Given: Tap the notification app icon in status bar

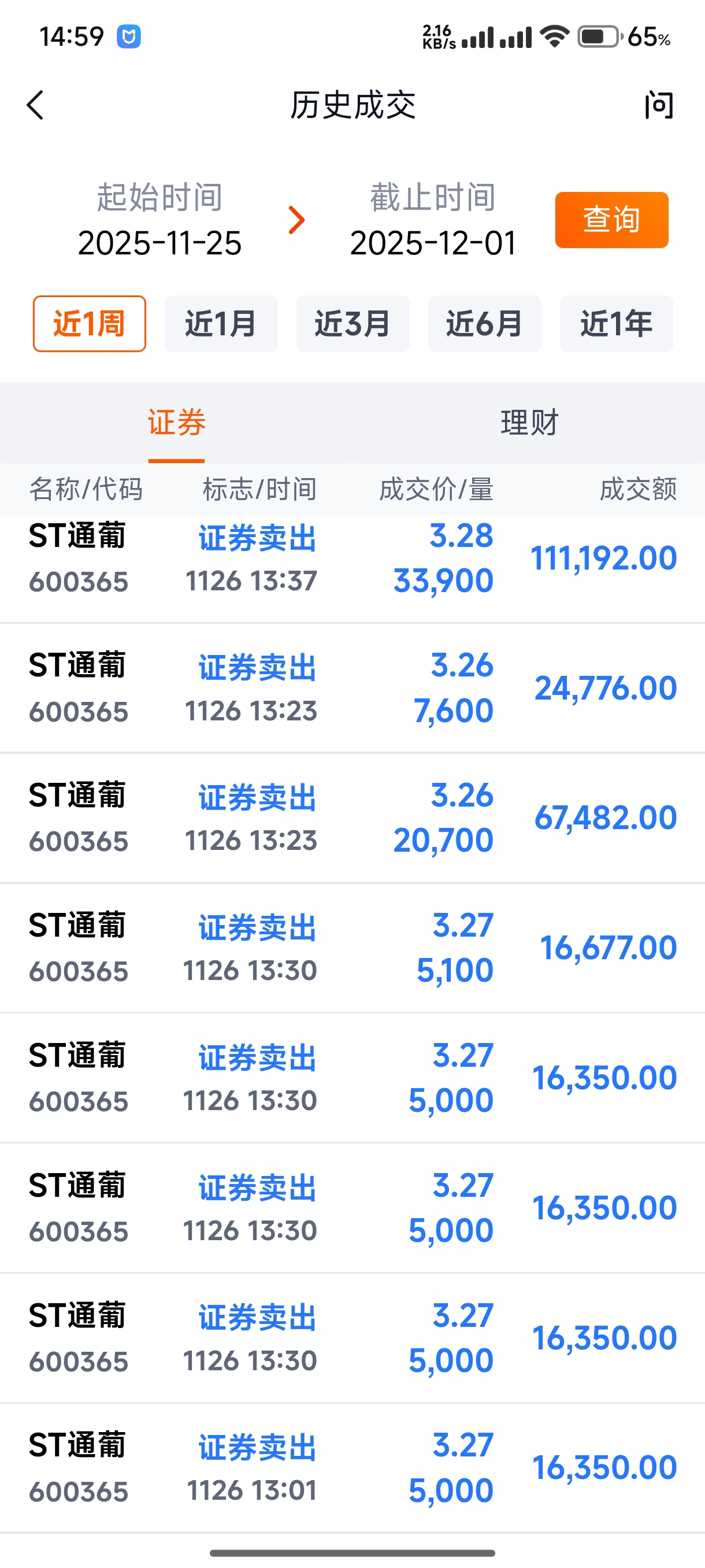Looking at the screenshot, I should (x=129, y=36).
